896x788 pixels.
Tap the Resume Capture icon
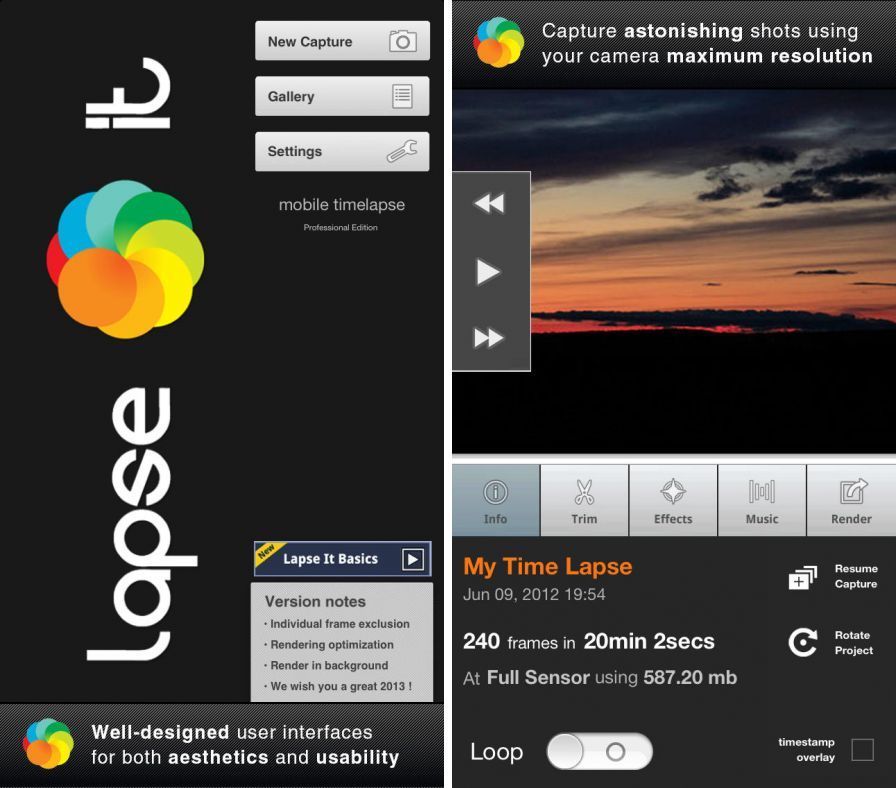(805, 577)
